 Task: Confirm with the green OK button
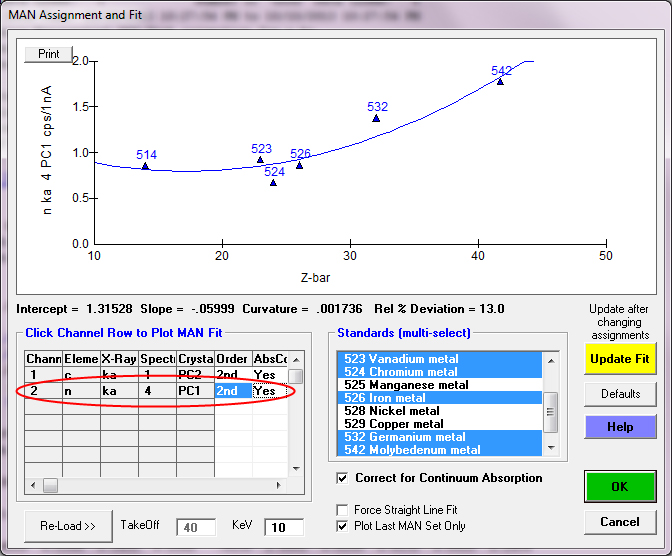620,487
